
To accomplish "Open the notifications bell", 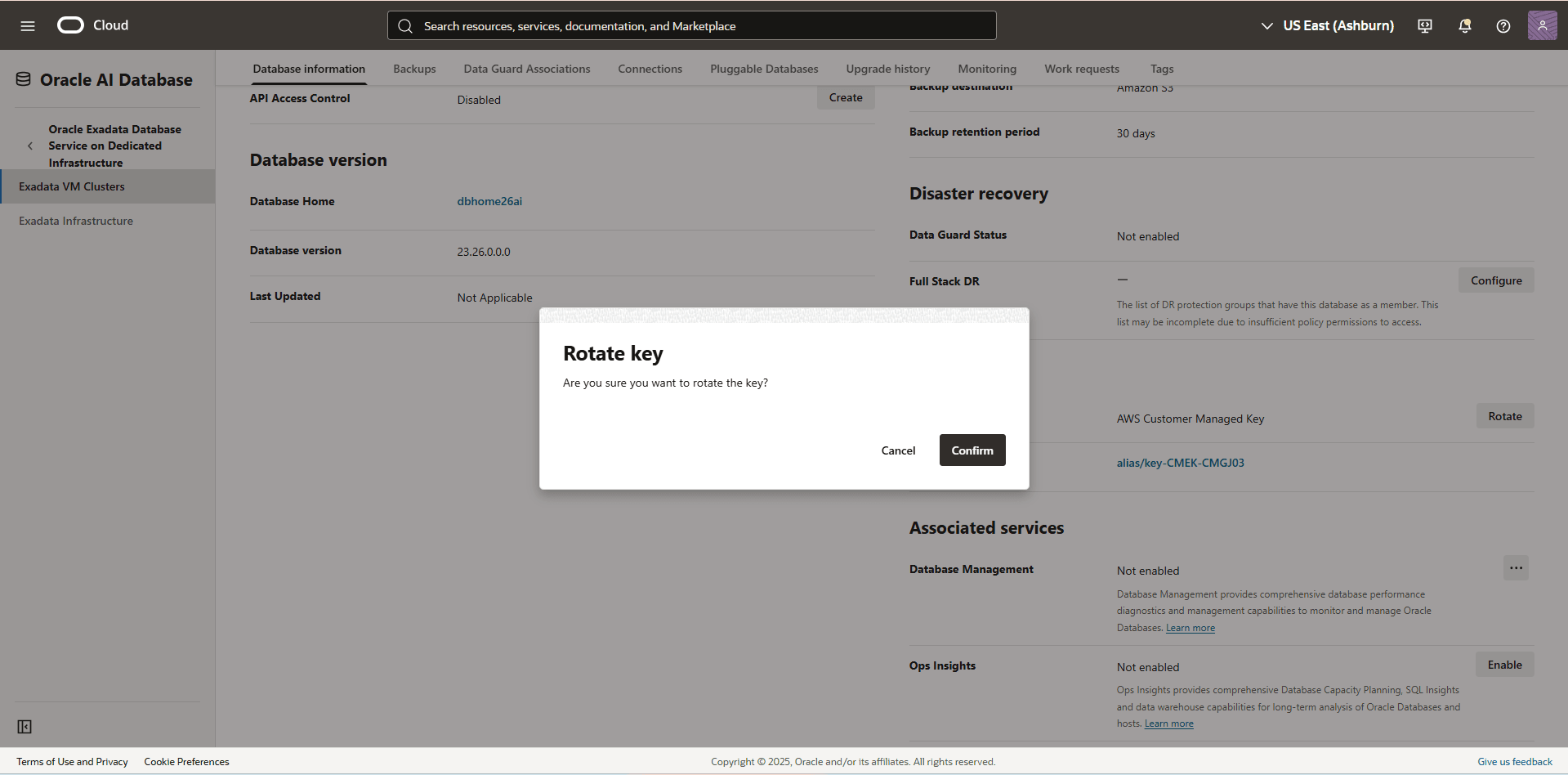I will [1463, 25].
